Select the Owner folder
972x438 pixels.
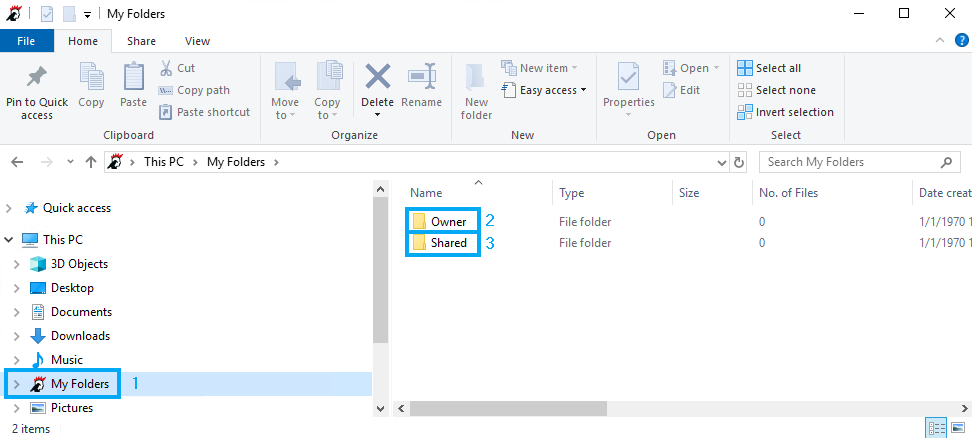pyautogui.click(x=440, y=222)
